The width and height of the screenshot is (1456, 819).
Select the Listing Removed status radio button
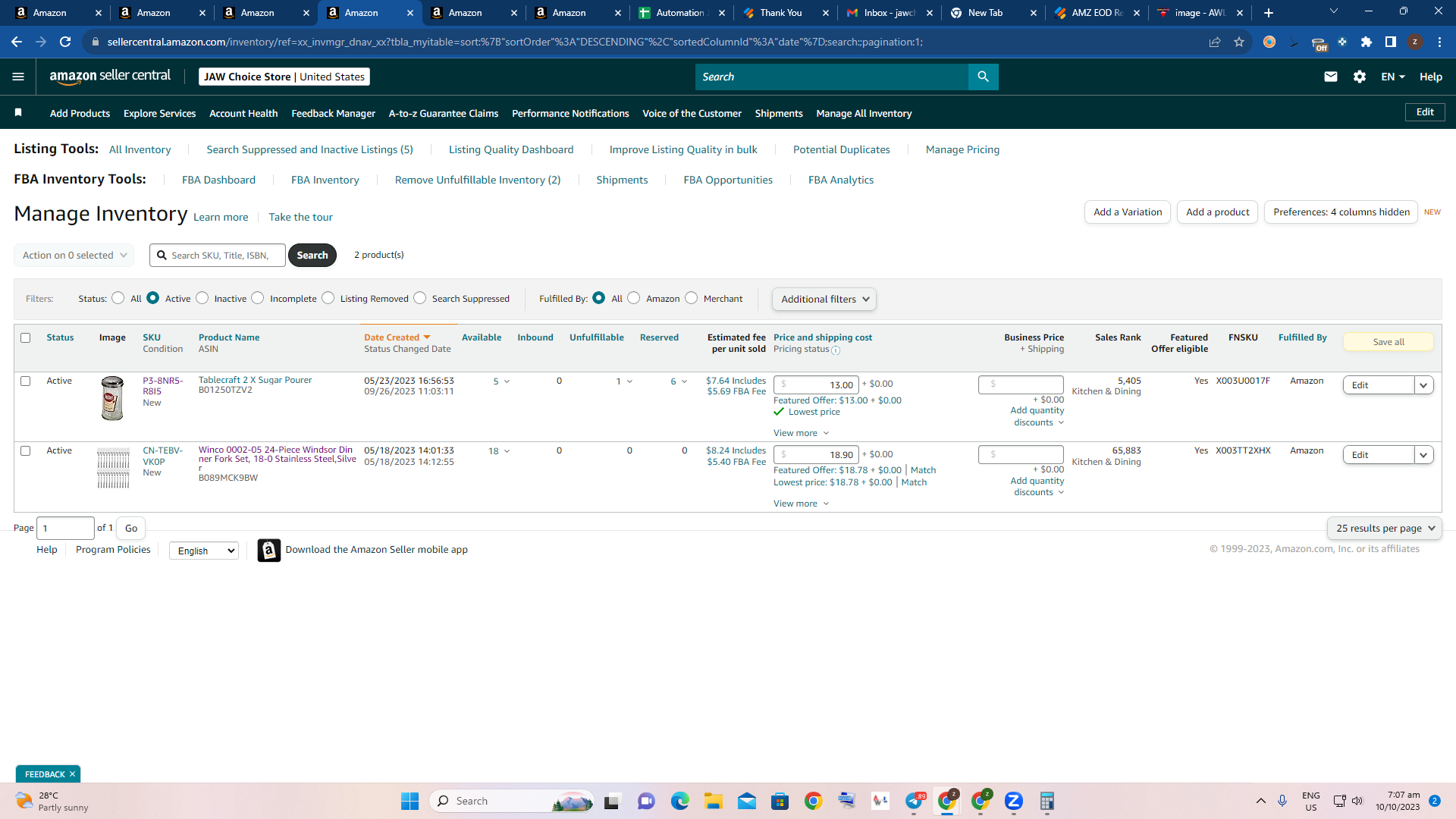328,298
